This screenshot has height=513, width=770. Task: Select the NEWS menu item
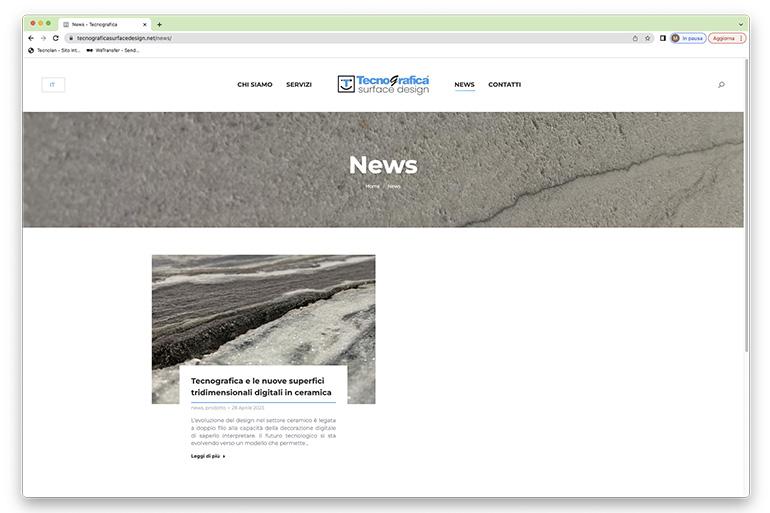point(464,85)
